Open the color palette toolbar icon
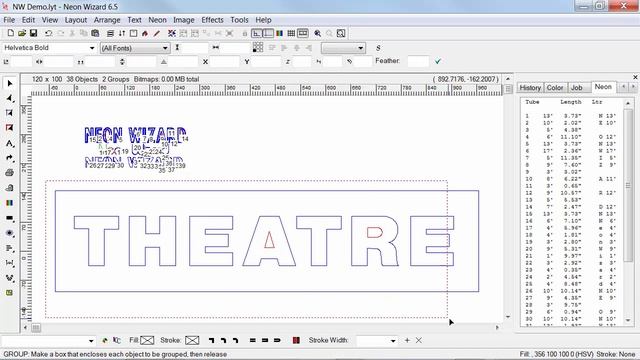Image resolution: width=640 pixels, height=360 pixels. 280,33
